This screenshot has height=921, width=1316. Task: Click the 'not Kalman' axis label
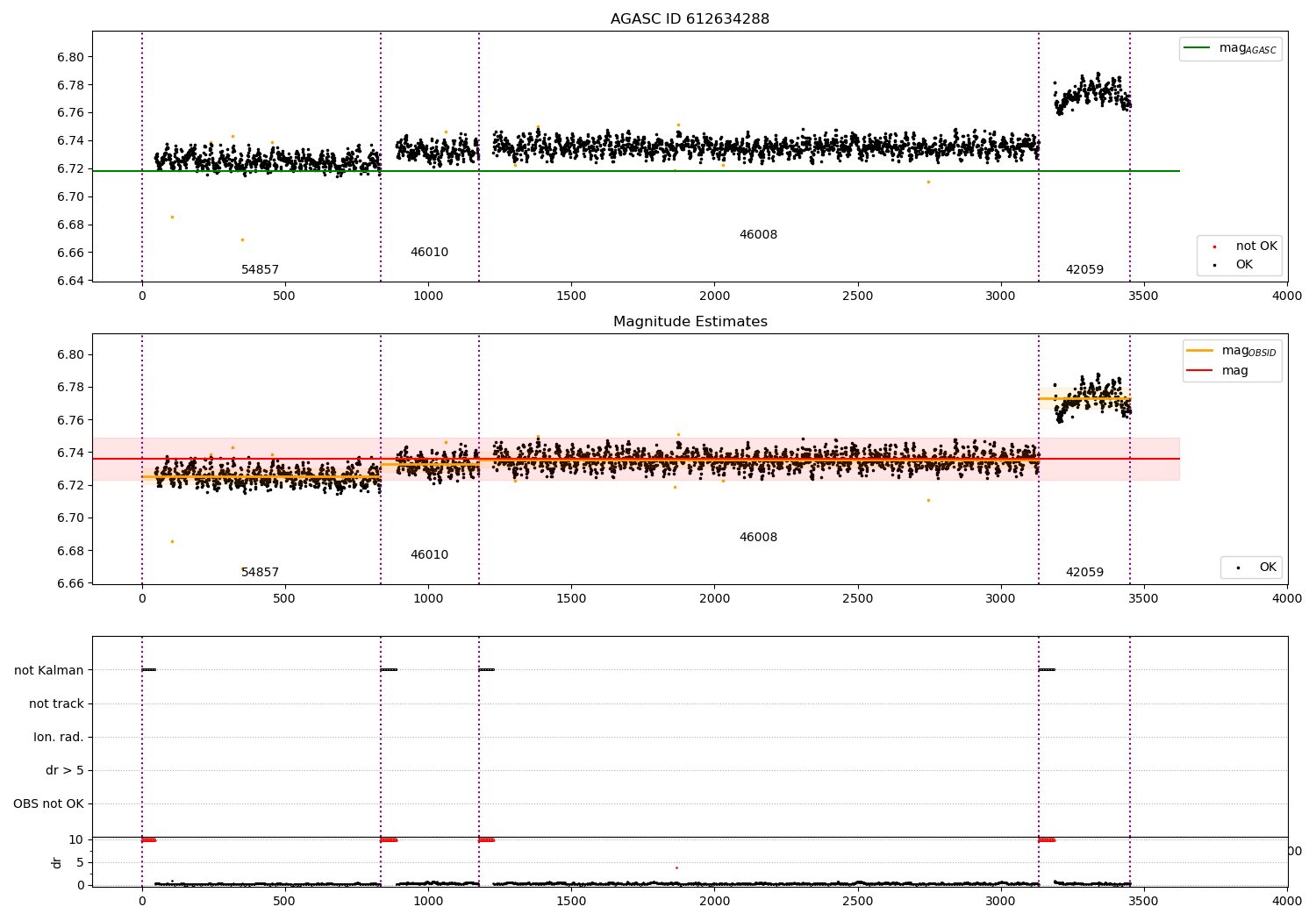coord(49,670)
